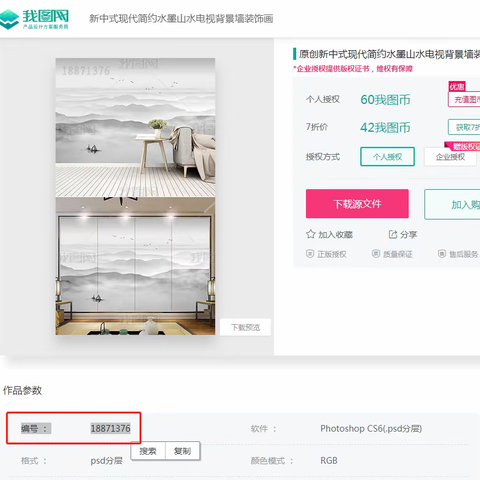
Task: Click the 我图网 logo
Action: [34, 19]
